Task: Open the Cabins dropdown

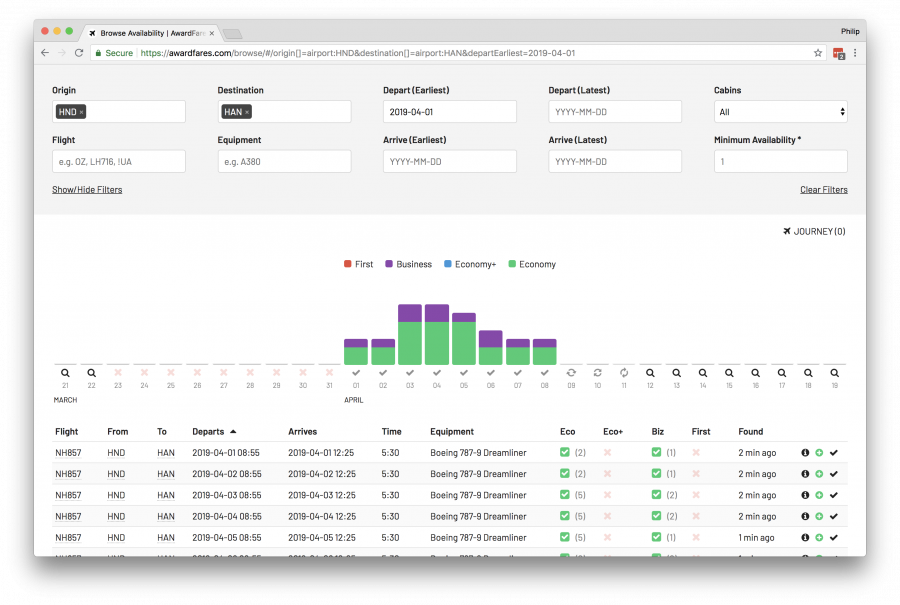Action: point(780,112)
